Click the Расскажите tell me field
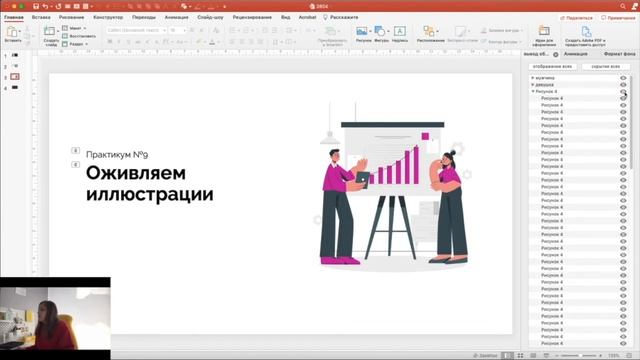Image resolution: width=640 pixels, height=360 pixels. pyautogui.click(x=341, y=18)
